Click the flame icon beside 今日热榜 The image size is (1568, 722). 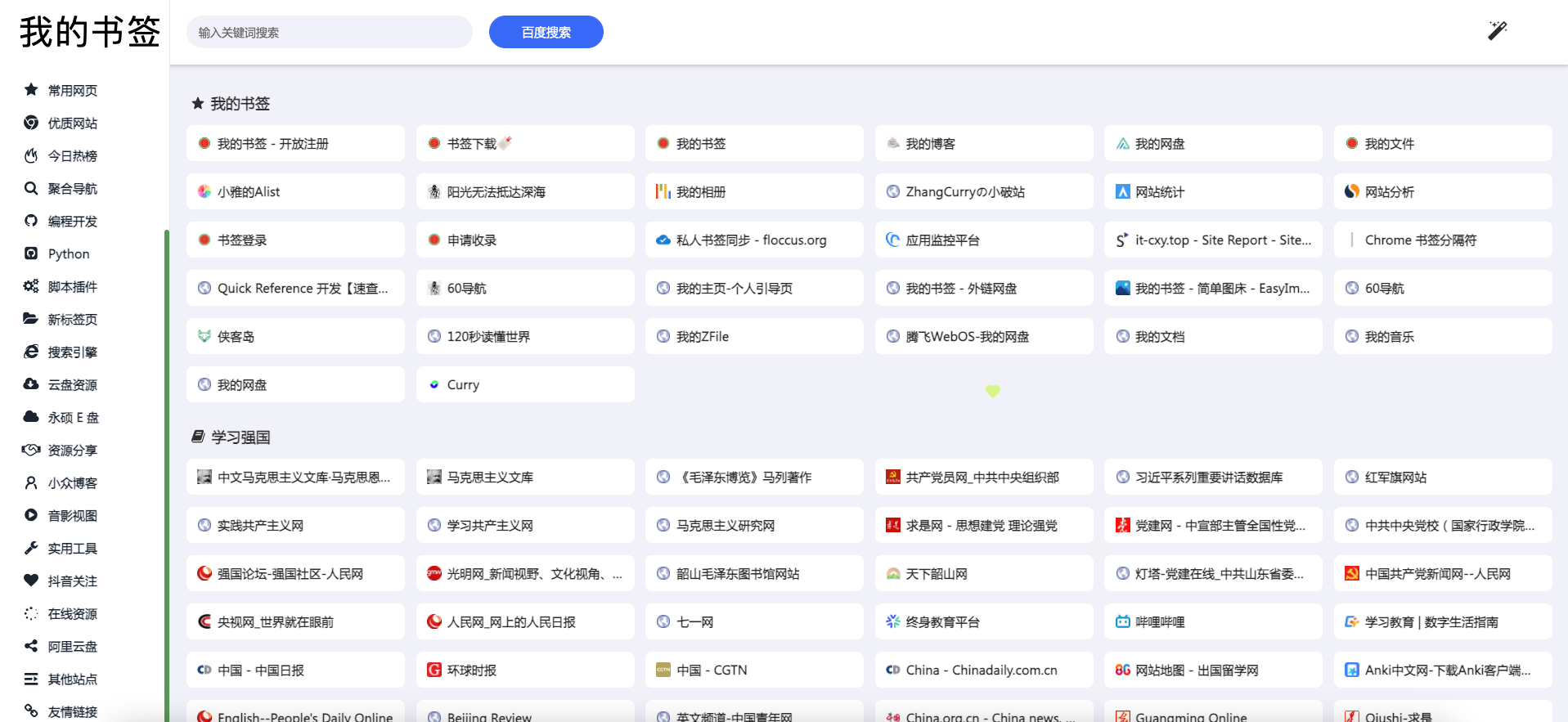point(31,155)
